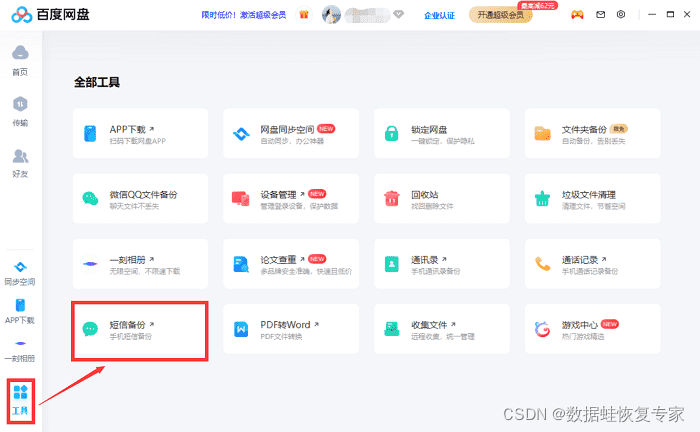Open the user avatar profile
This screenshot has width=700, height=432.
331,15
